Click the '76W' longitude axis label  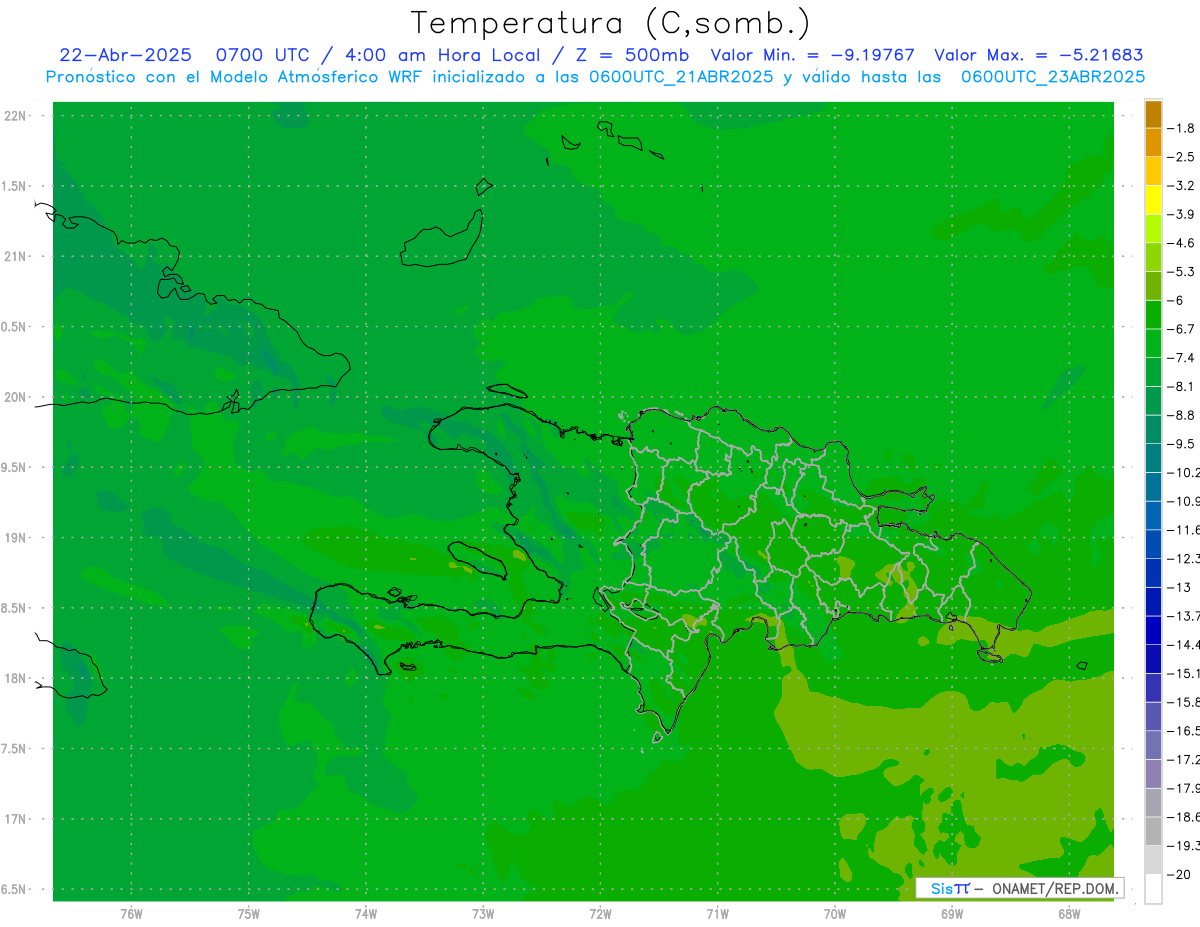131,913
